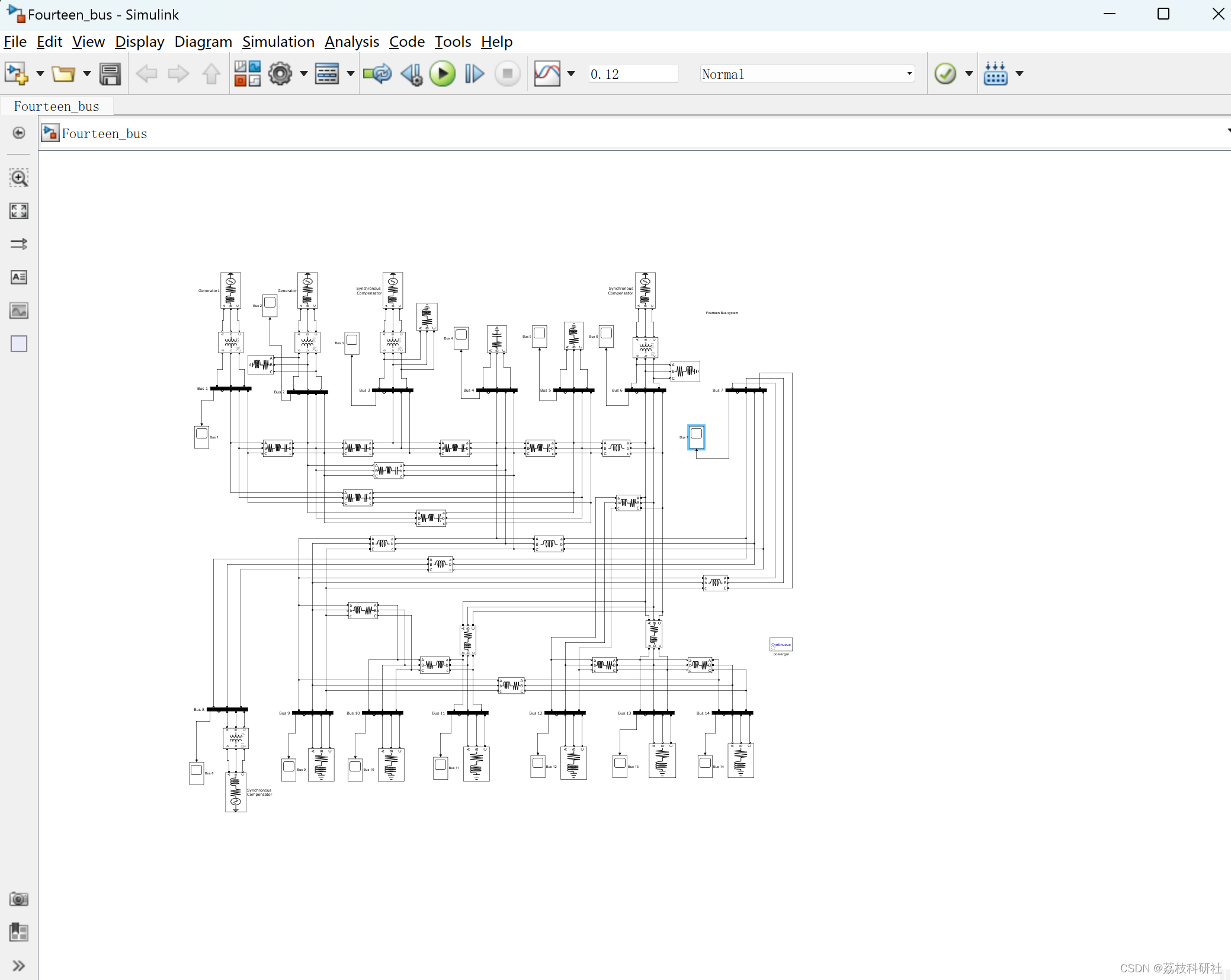Open the Library Browser
This screenshot has width=1231, height=980.
click(x=247, y=74)
